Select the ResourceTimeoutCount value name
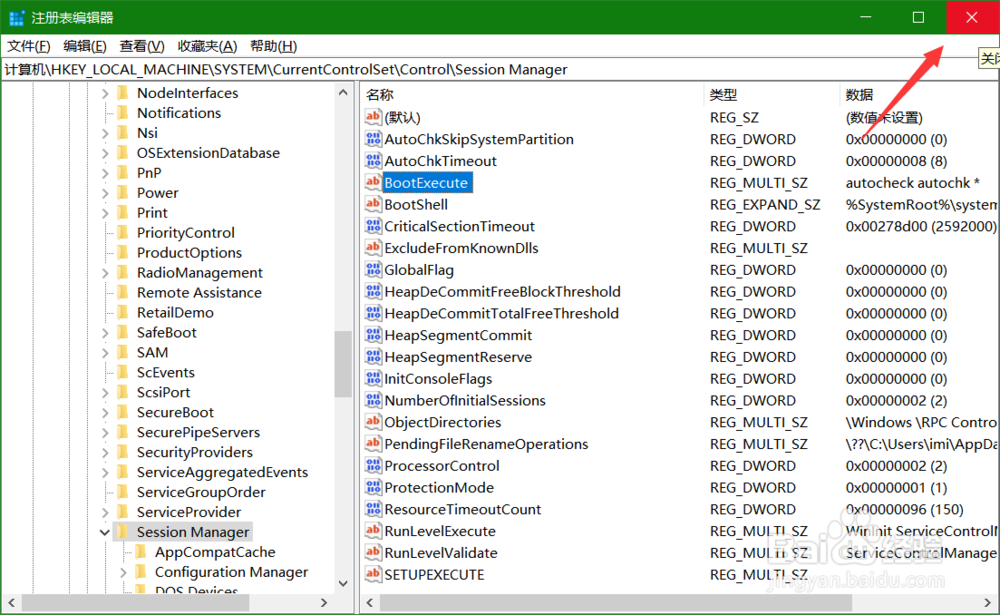This screenshot has height=615, width=1000. click(x=462, y=510)
